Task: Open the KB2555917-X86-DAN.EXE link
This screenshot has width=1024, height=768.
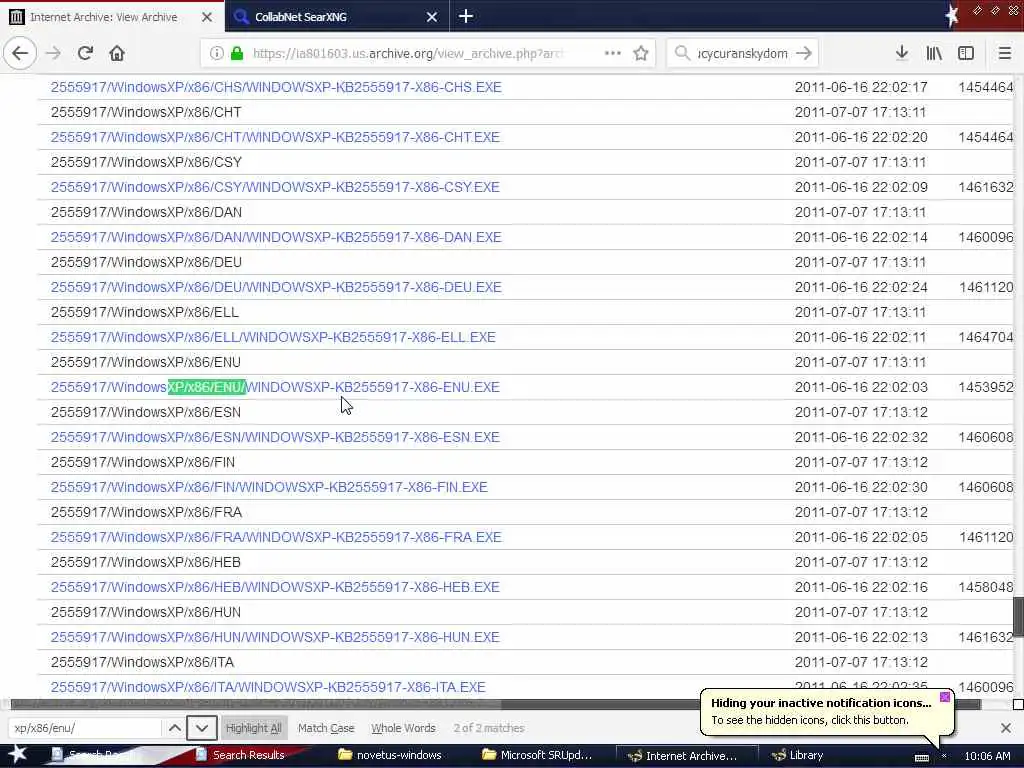Action: pyautogui.click(x=276, y=237)
